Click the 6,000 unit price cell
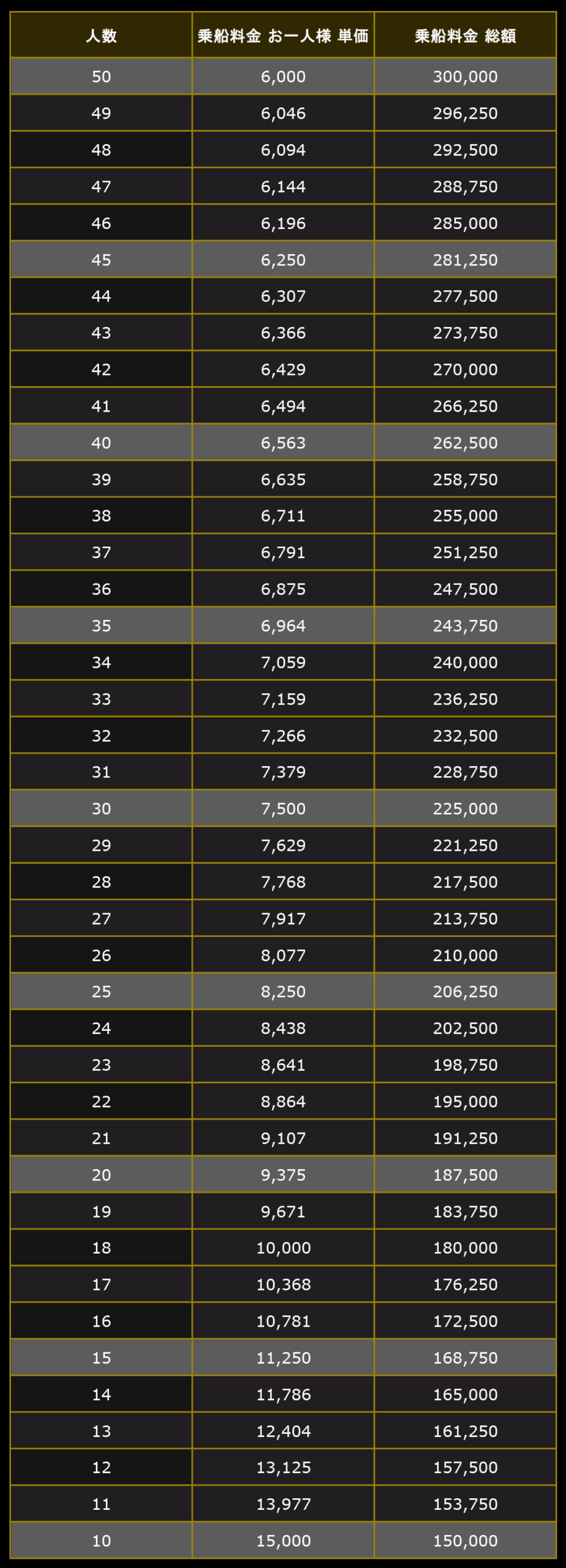Screen dimensions: 566x1568 pos(283,77)
